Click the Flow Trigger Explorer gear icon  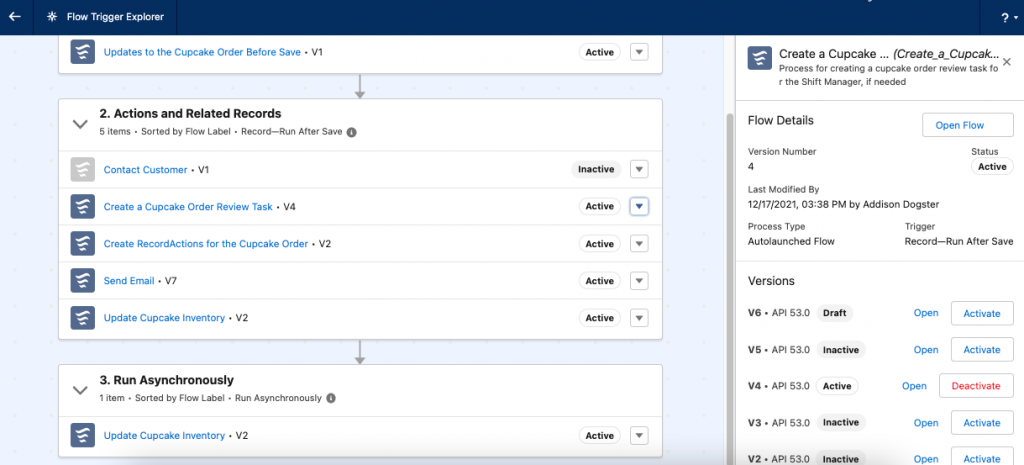(52, 17)
